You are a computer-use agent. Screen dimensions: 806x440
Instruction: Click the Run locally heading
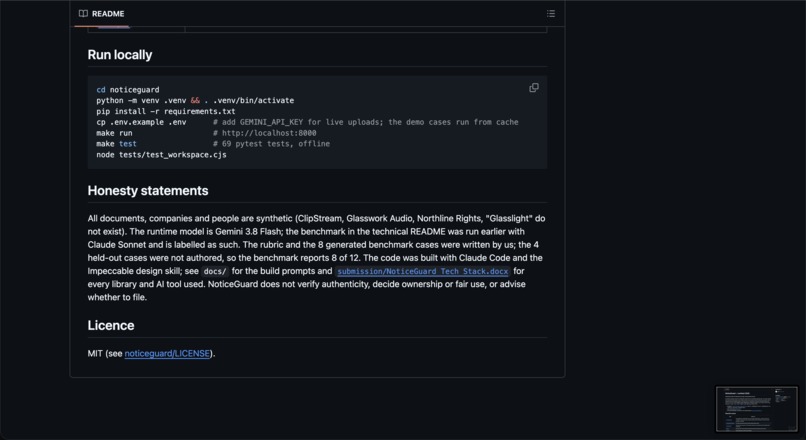[120, 55]
